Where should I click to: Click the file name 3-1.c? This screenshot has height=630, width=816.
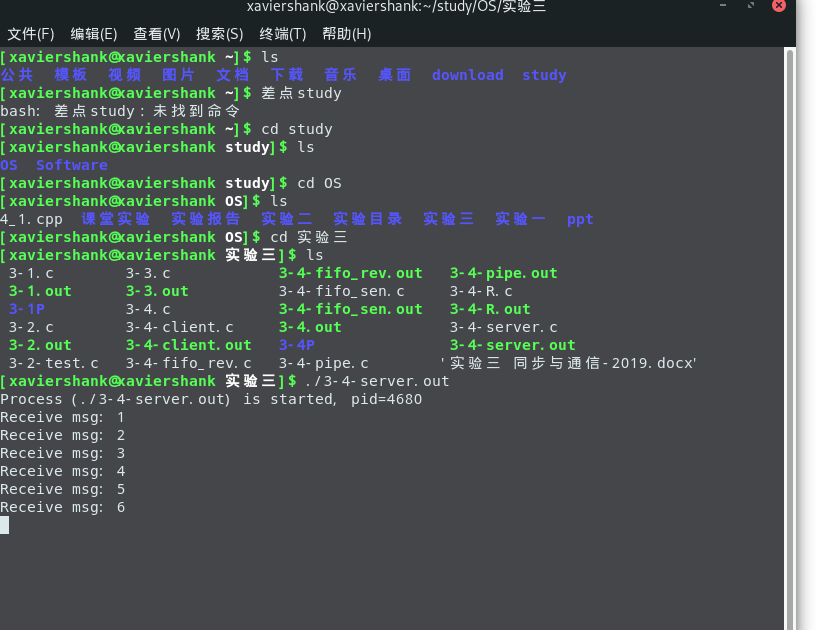pos(31,273)
